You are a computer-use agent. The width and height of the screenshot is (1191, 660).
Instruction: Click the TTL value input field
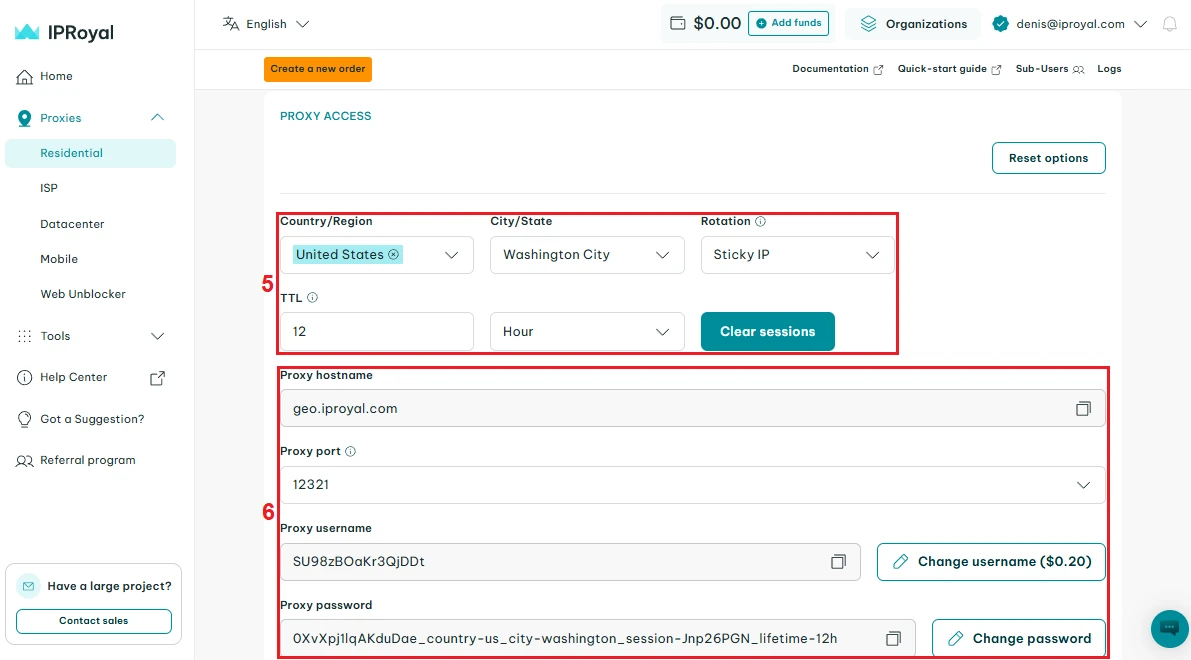(x=376, y=332)
